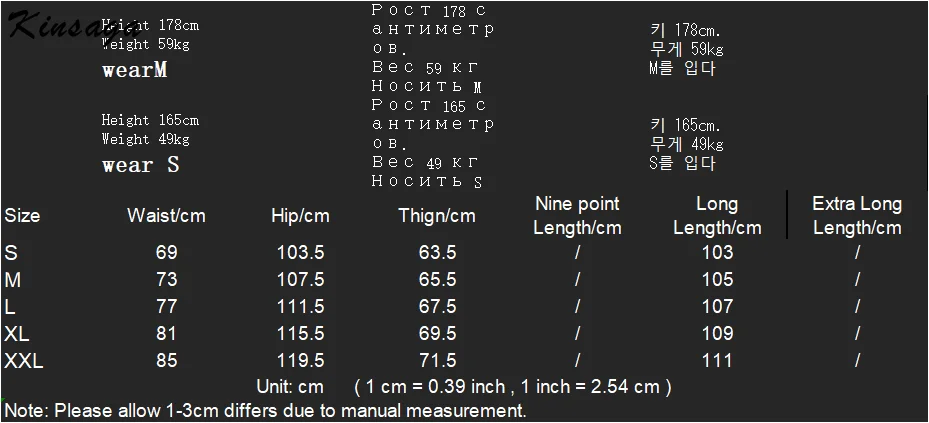Click the XXL size row label

coord(24,361)
